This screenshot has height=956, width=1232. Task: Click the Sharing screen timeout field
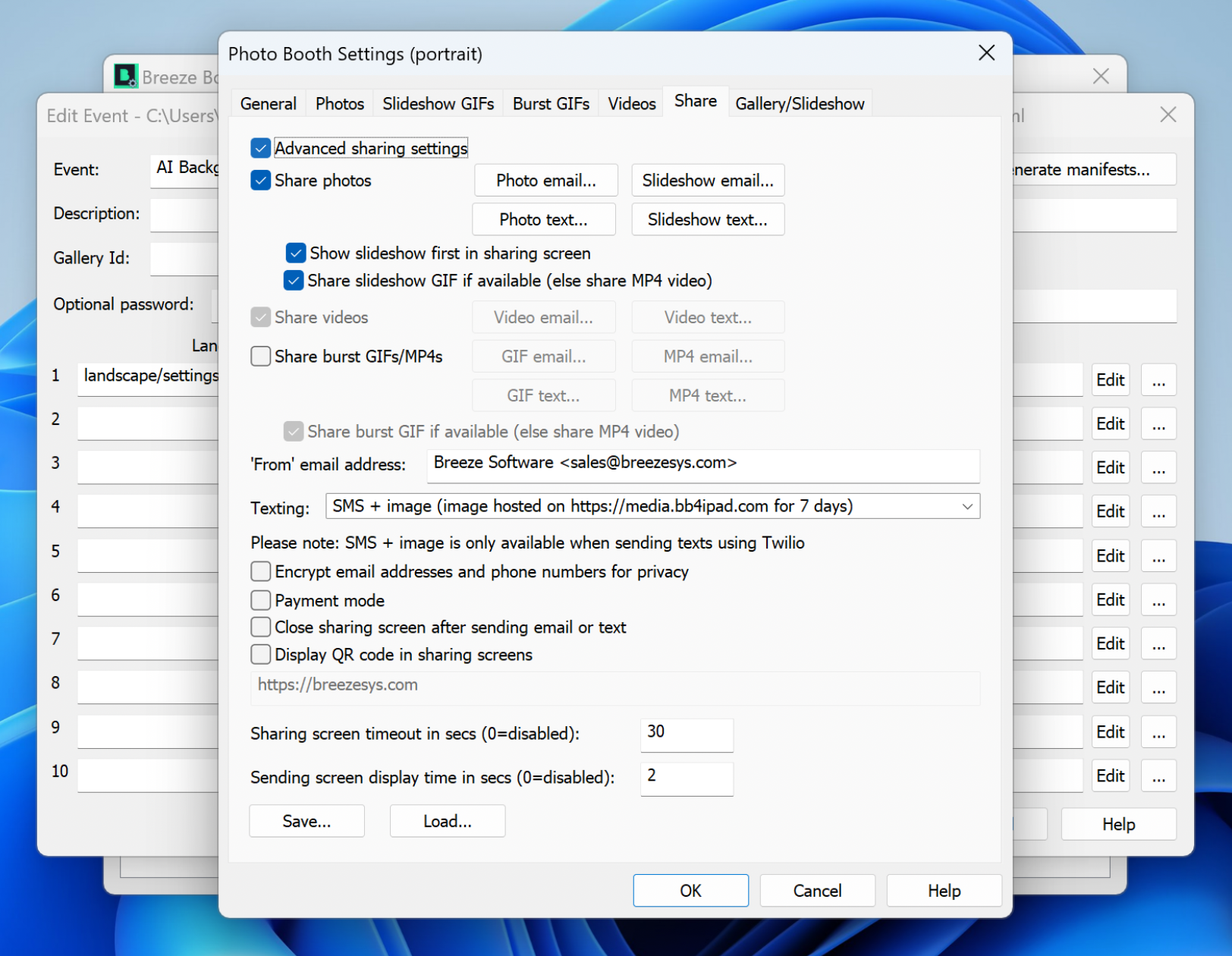687,733
